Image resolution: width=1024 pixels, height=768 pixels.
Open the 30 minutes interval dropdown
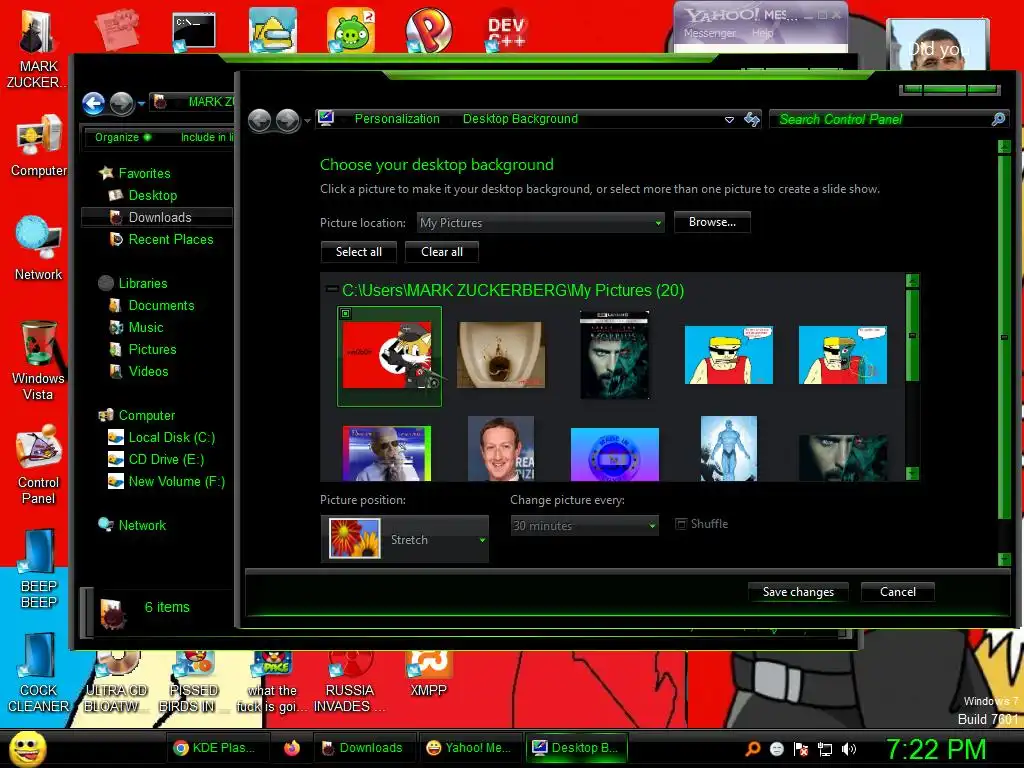(584, 525)
